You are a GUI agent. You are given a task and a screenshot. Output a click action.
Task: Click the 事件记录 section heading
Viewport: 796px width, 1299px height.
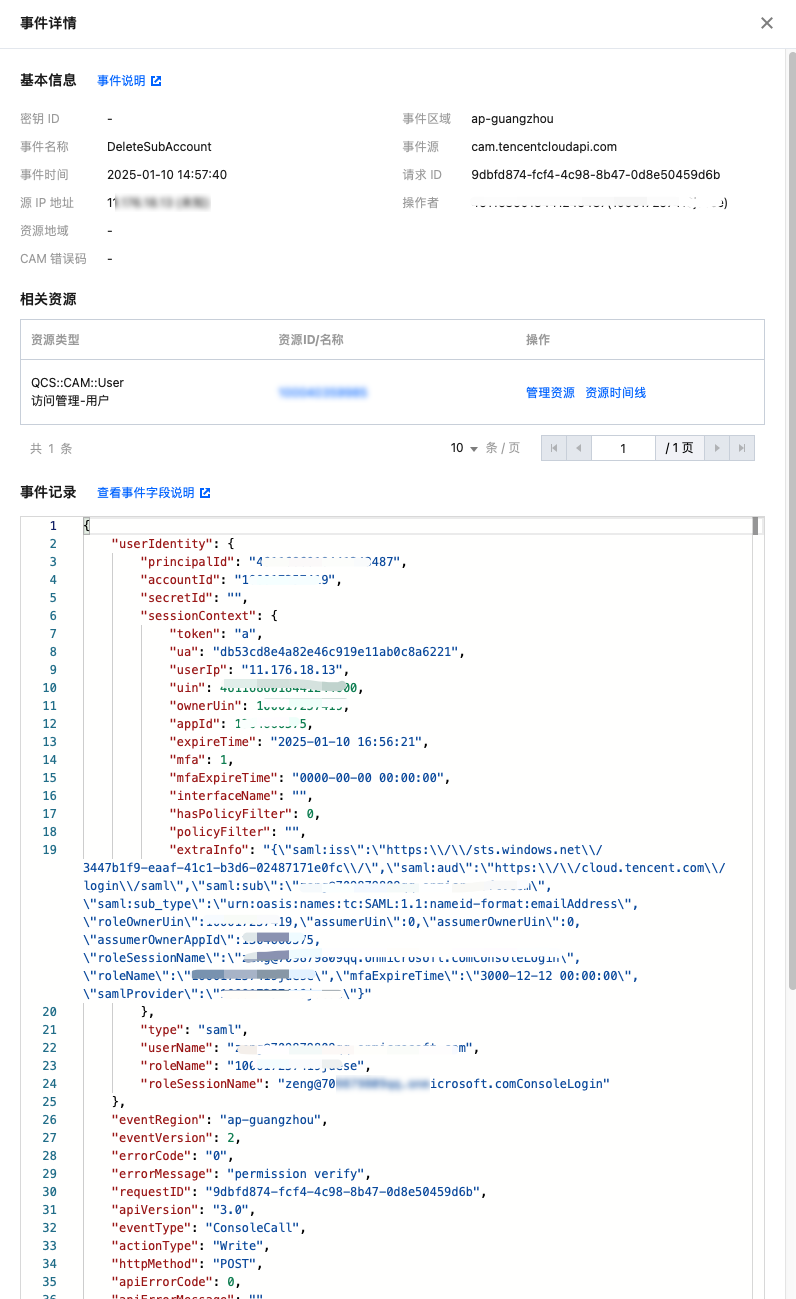click(48, 492)
